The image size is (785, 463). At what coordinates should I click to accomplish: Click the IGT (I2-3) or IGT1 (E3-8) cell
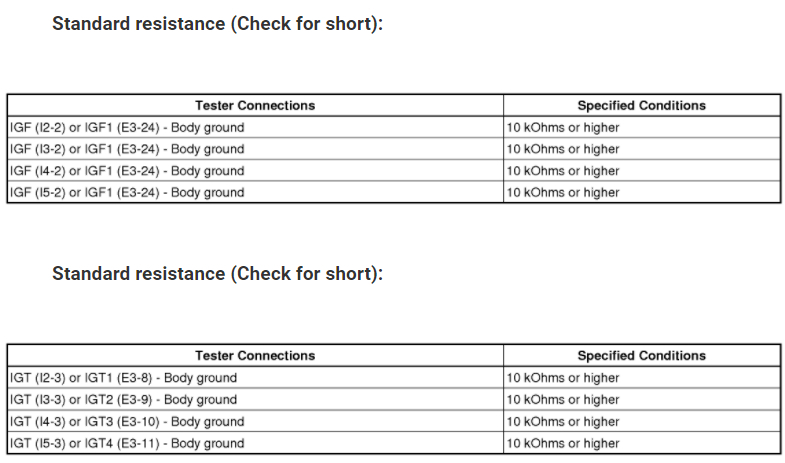(123, 378)
